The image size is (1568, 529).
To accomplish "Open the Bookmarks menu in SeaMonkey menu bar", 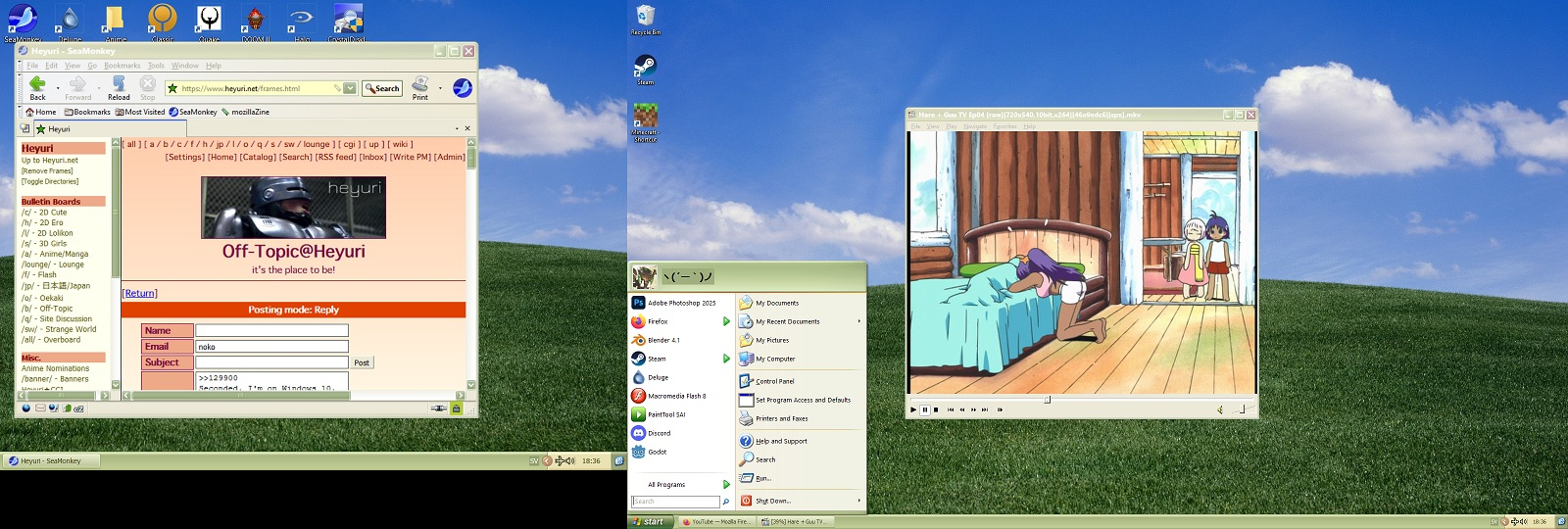I will 122,66.
